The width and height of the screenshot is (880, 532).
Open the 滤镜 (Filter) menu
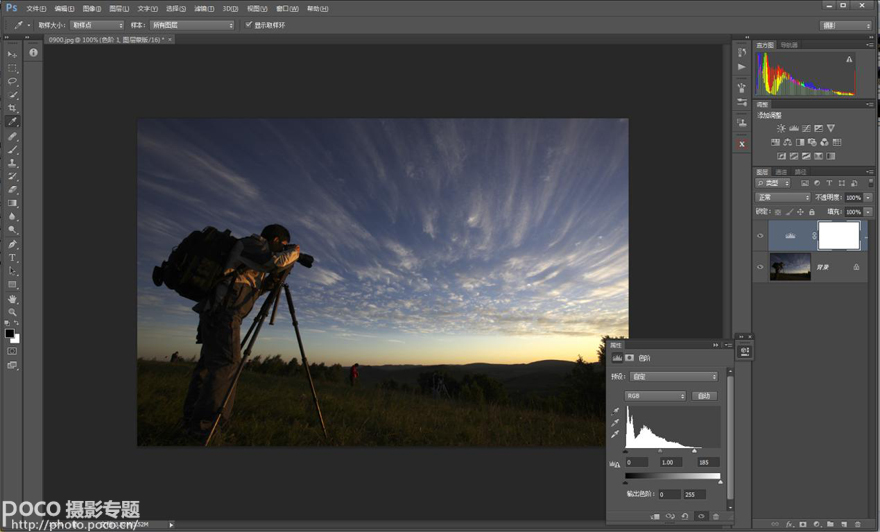click(x=205, y=8)
